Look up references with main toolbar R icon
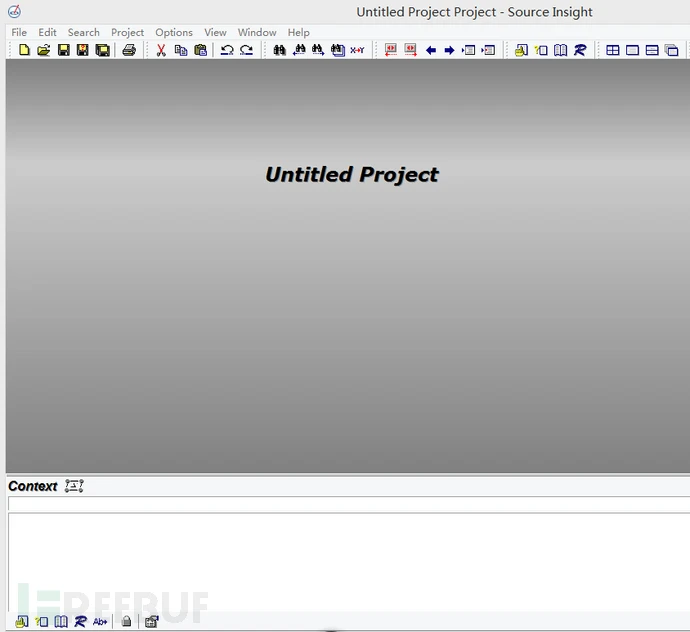The height and width of the screenshot is (632, 690). 580,50
